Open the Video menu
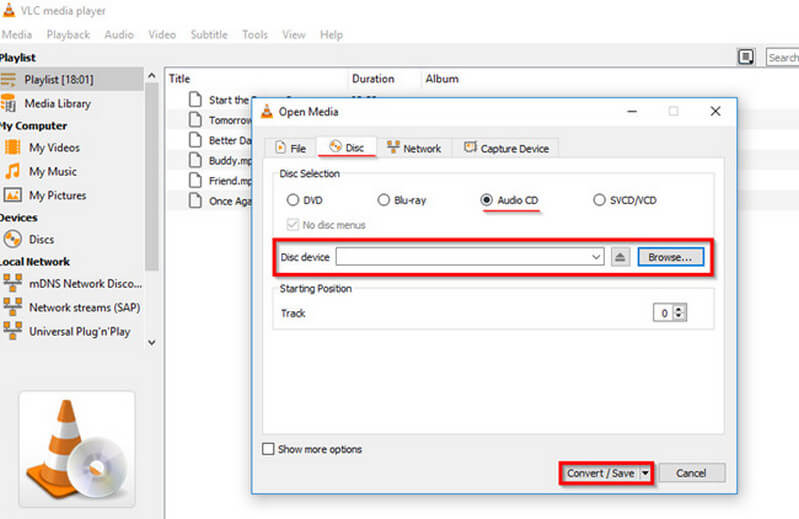Viewport: 799px width, 519px height. click(x=162, y=35)
